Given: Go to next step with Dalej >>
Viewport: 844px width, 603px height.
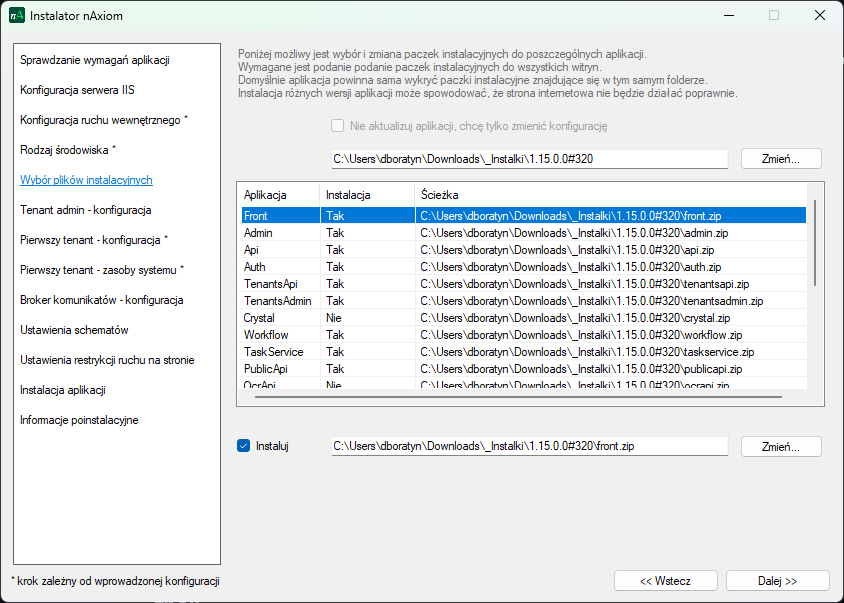Looking at the screenshot, I should (x=777, y=581).
